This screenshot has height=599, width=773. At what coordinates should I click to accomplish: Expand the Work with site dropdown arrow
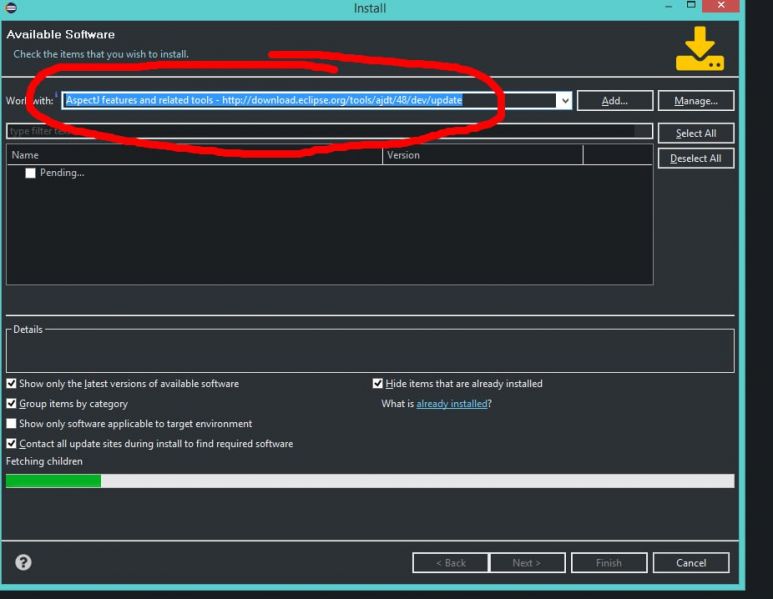[x=564, y=101]
